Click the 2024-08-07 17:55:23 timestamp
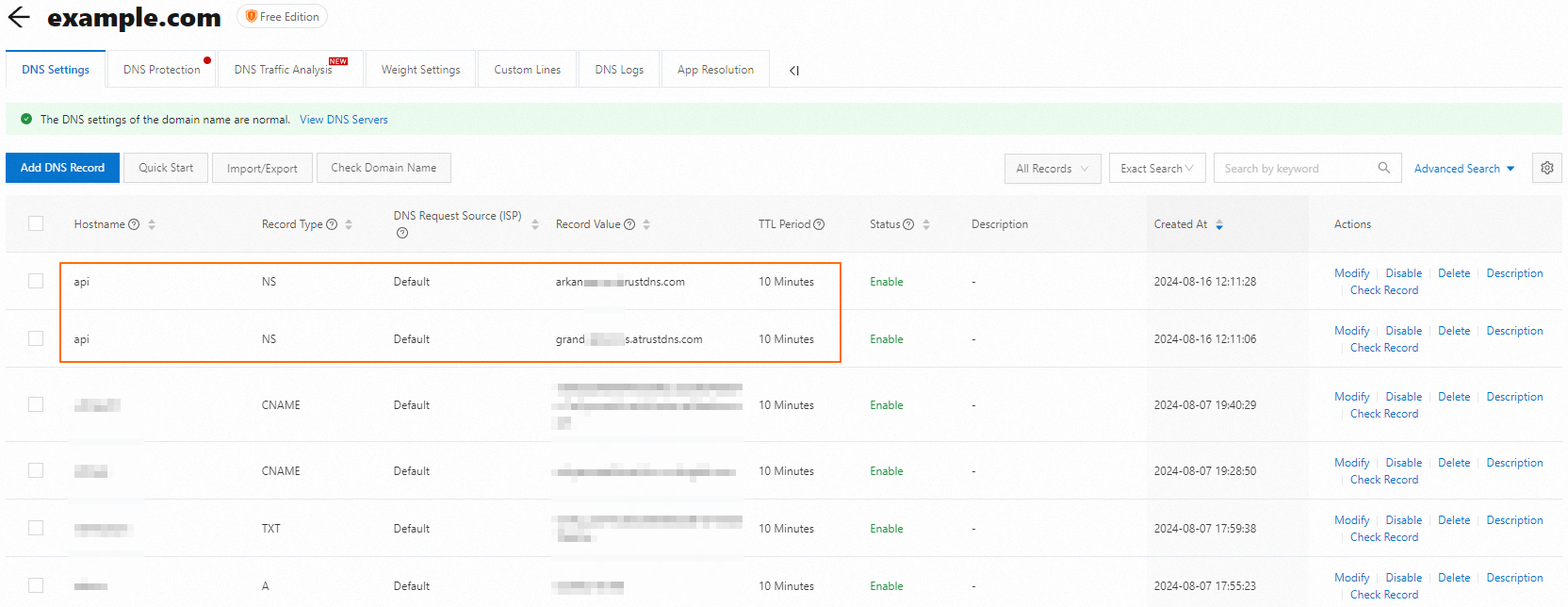The image size is (1568, 607). (1204, 586)
